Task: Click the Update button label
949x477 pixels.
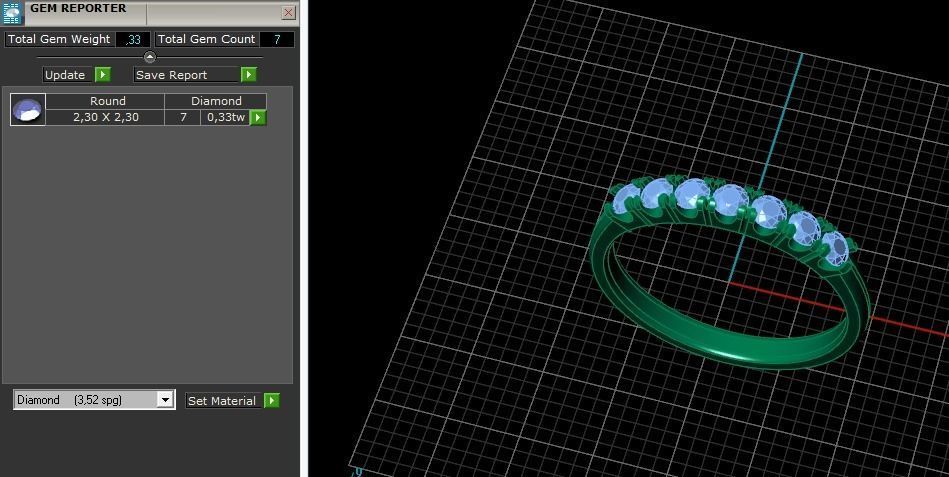Action: pos(67,75)
